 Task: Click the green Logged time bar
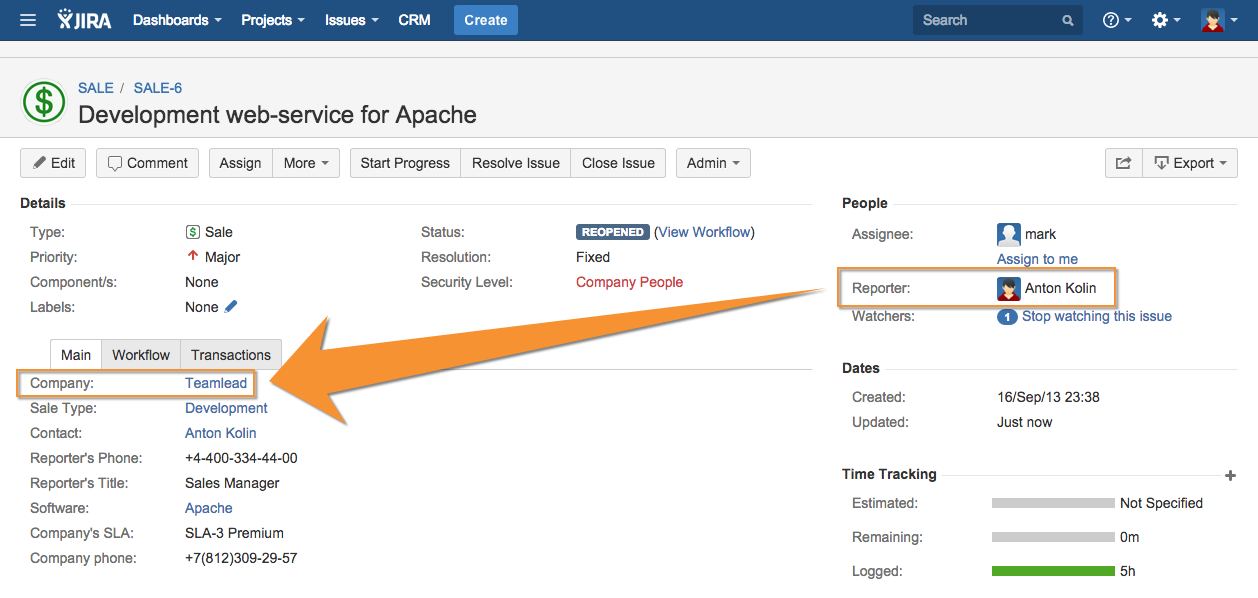1052,571
